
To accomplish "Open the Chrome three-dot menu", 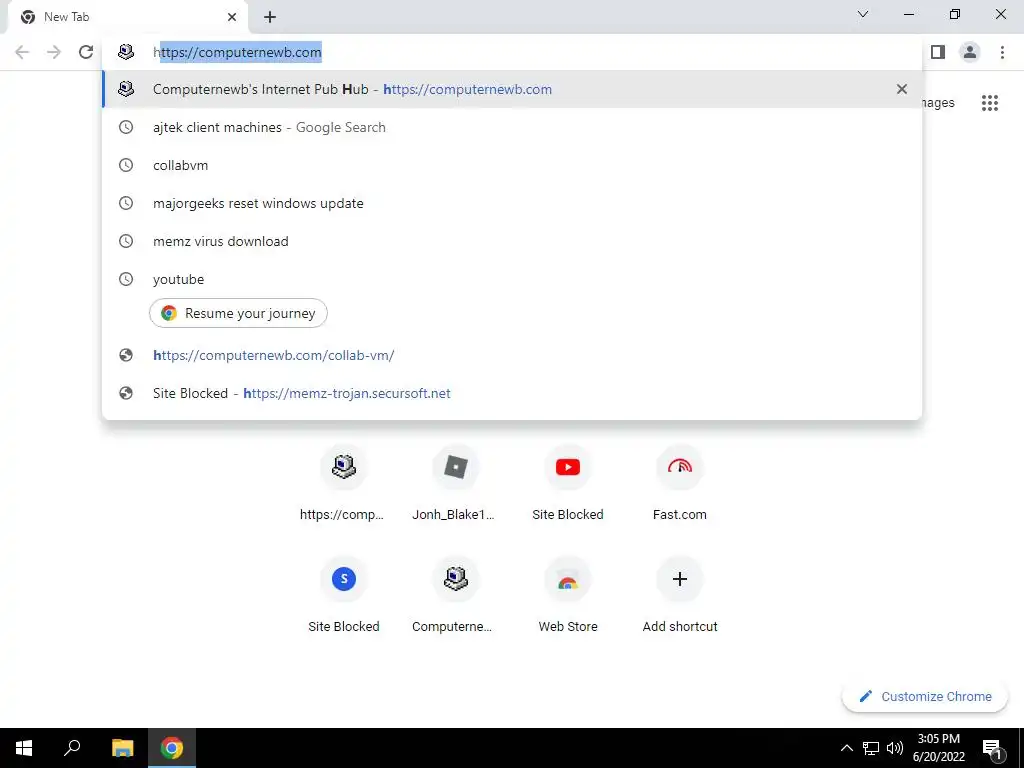I will pyautogui.click(x=1002, y=52).
